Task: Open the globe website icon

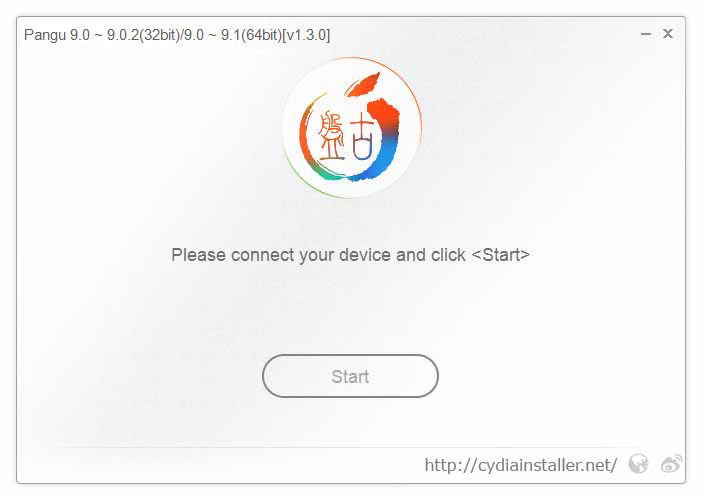Action: [638, 464]
